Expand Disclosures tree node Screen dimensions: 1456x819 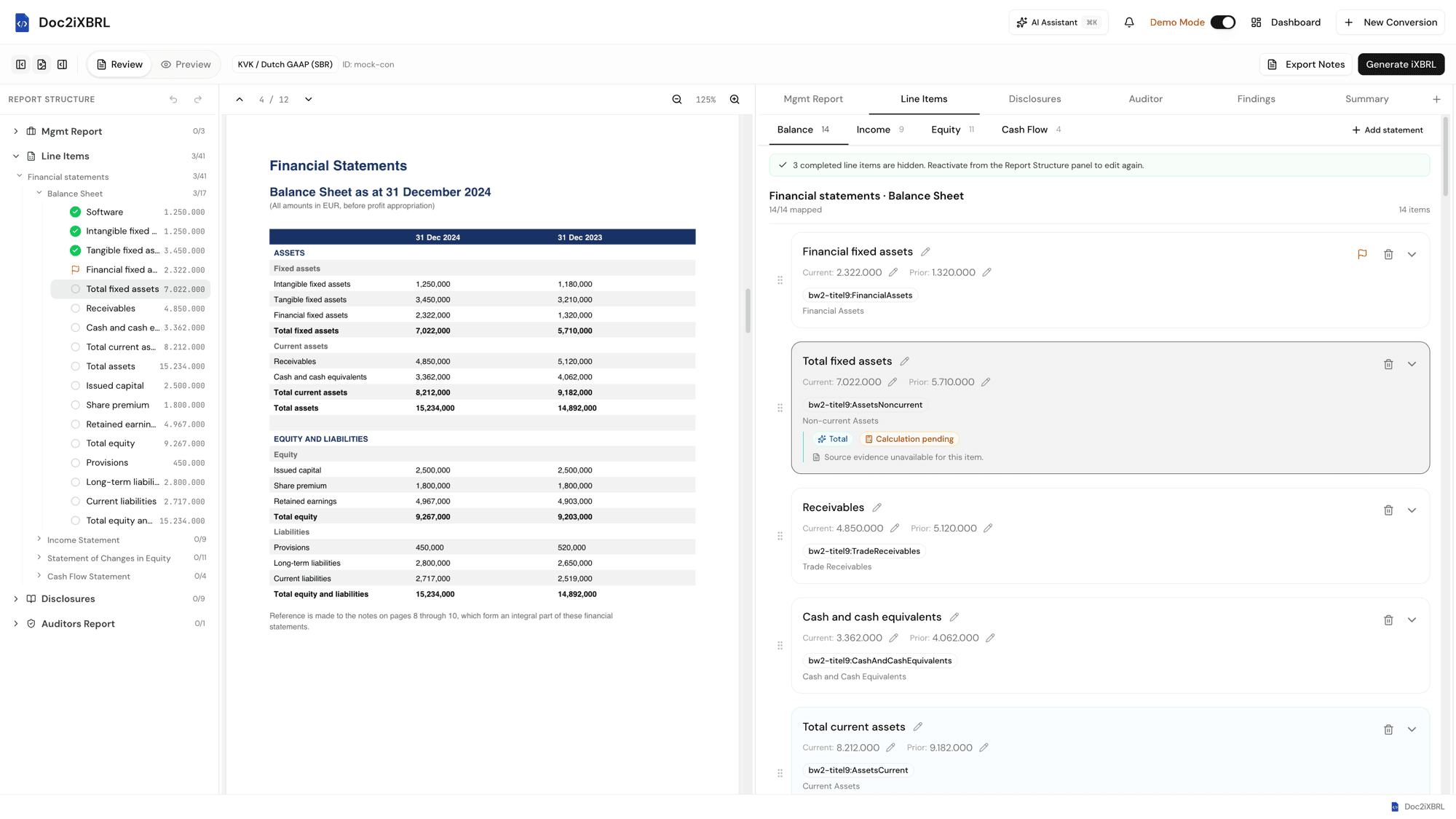(16, 599)
